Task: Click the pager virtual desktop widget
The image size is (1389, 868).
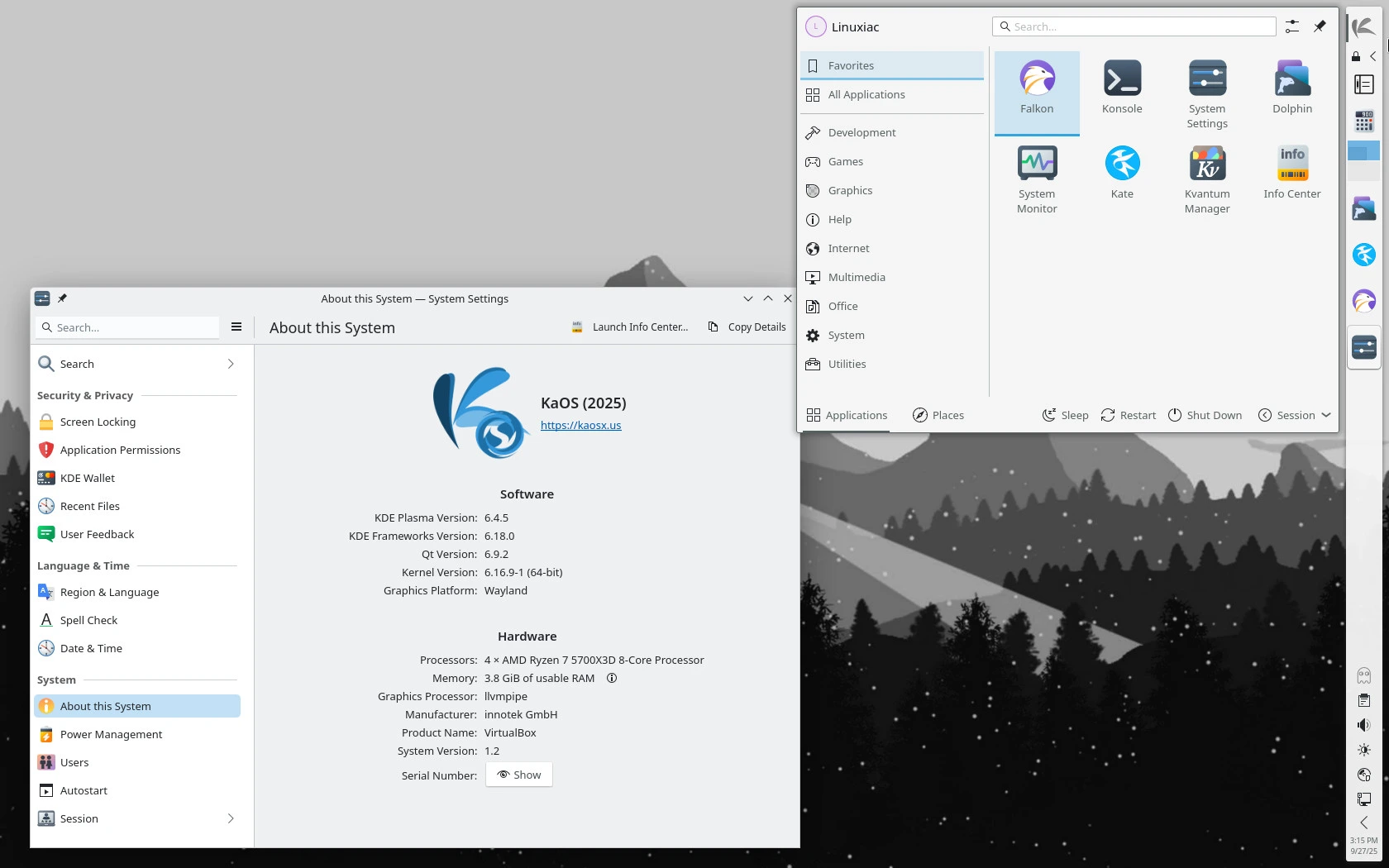Action: pyautogui.click(x=1364, y=160)
